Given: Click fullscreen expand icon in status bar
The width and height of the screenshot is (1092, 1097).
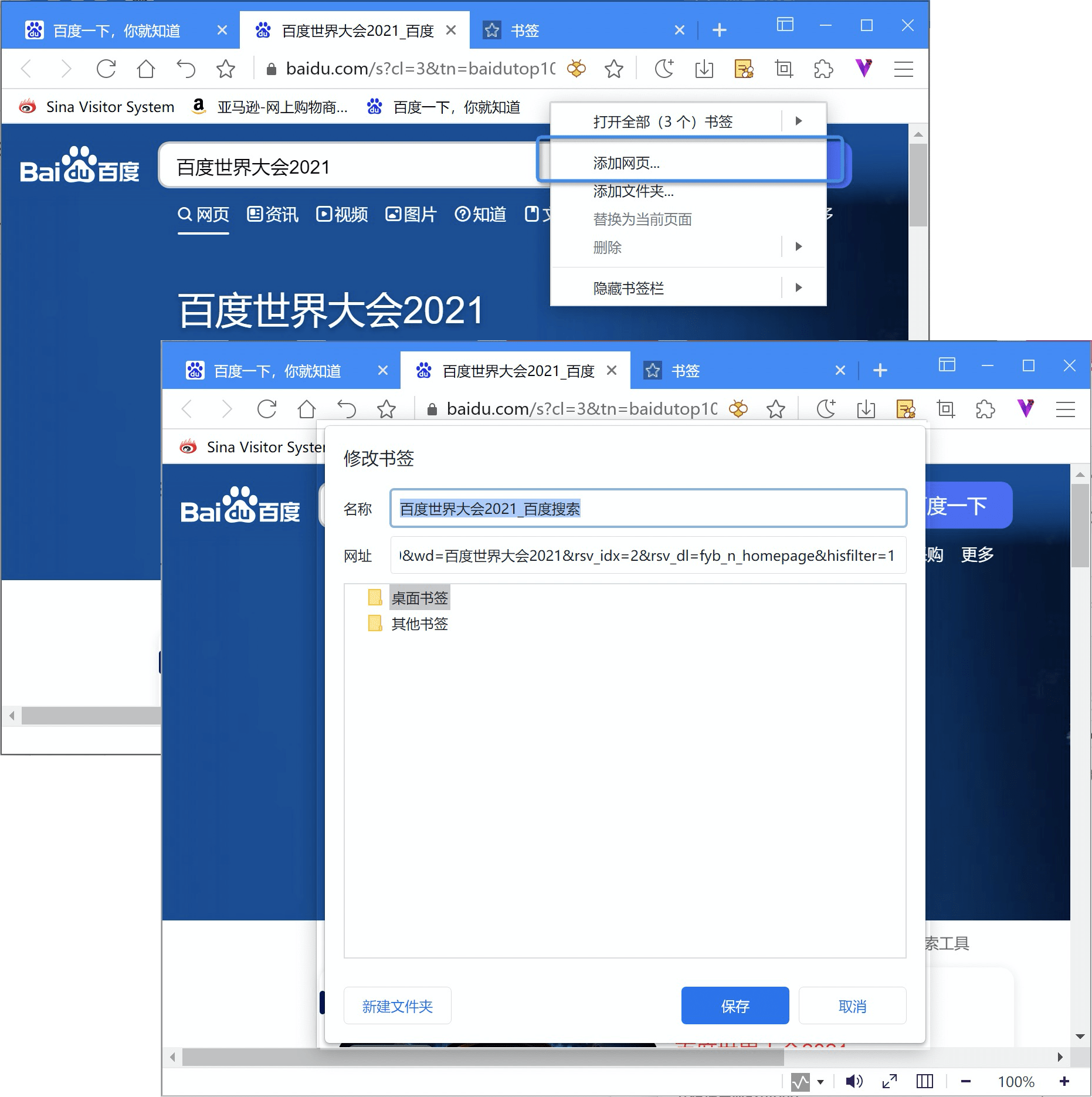Looking at the screenshot, I should (890, 1081).
